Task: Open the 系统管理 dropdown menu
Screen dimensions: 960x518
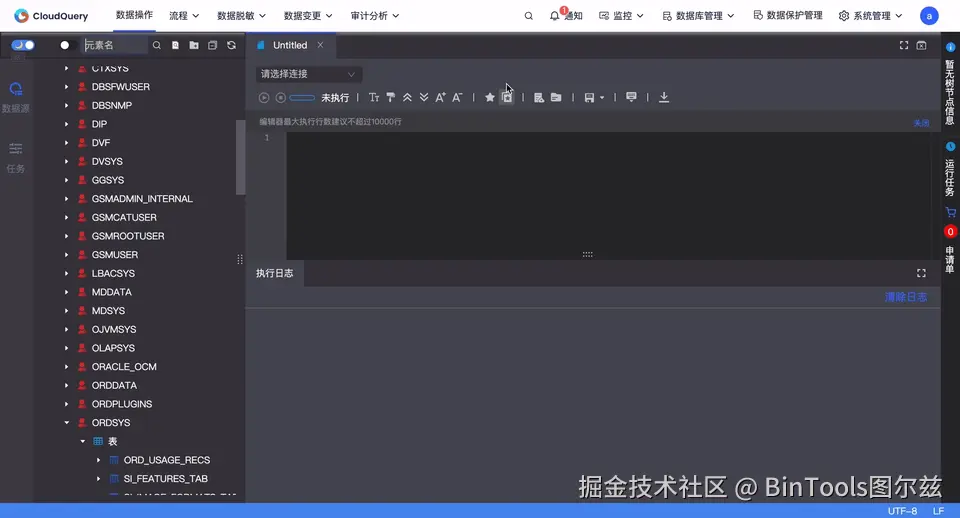Action: tap(870, 16)
